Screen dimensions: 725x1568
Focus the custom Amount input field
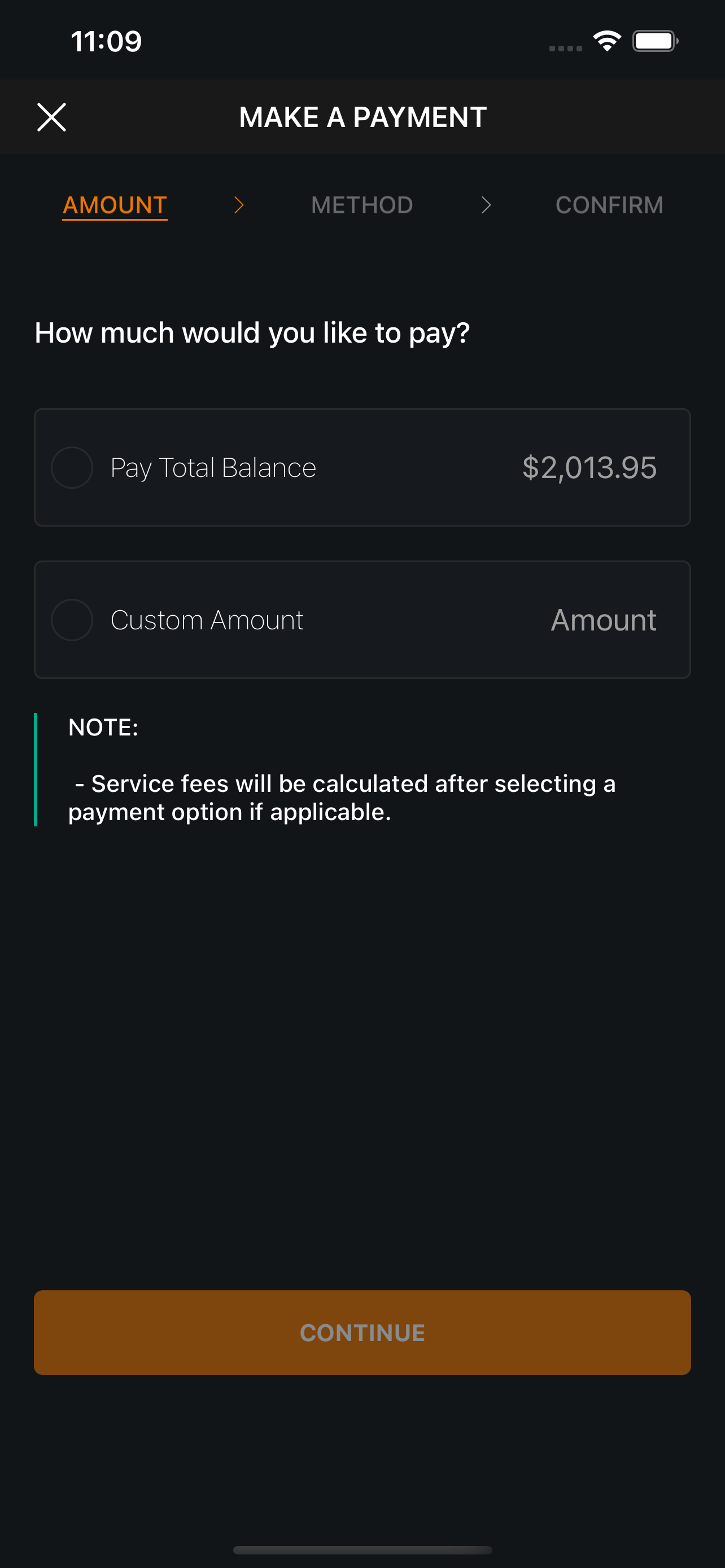(603, 620)
